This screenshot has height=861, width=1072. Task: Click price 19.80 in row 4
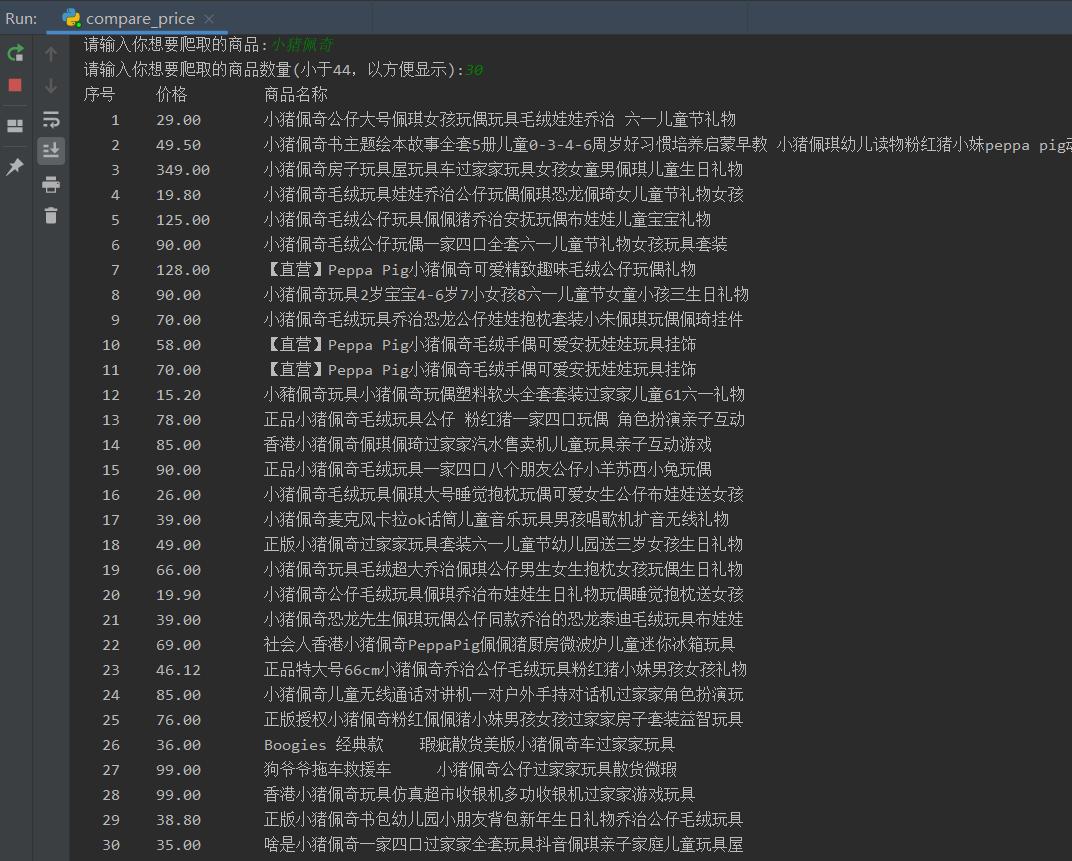coord(178,195)
